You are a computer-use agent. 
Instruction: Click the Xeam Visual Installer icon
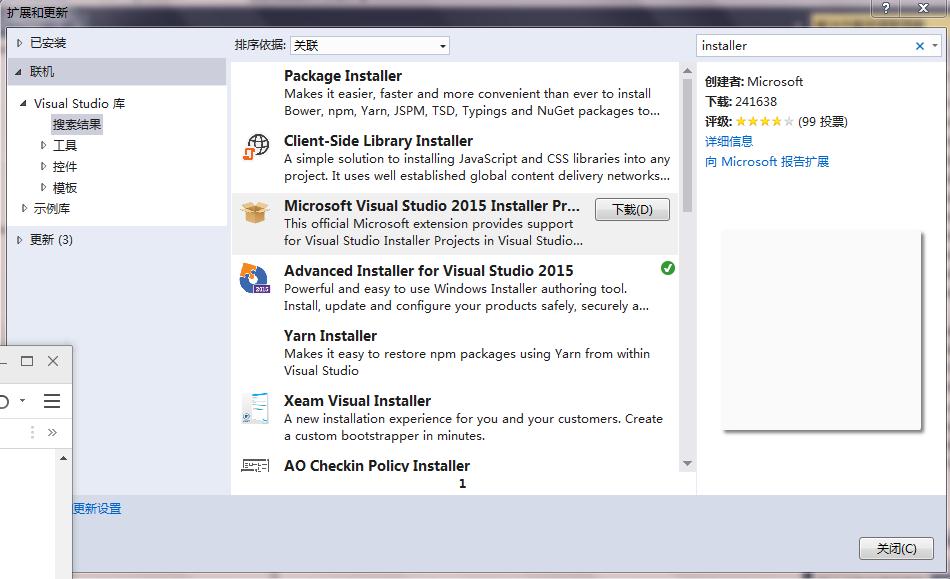[255, 408]
